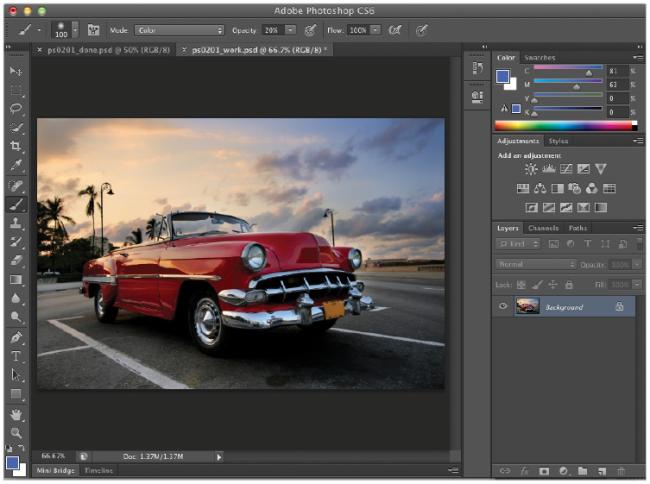Screen dimensions: 650x484
Task: Switch to ps0201_done.psd document tab
Action: (x=108, y=50)
